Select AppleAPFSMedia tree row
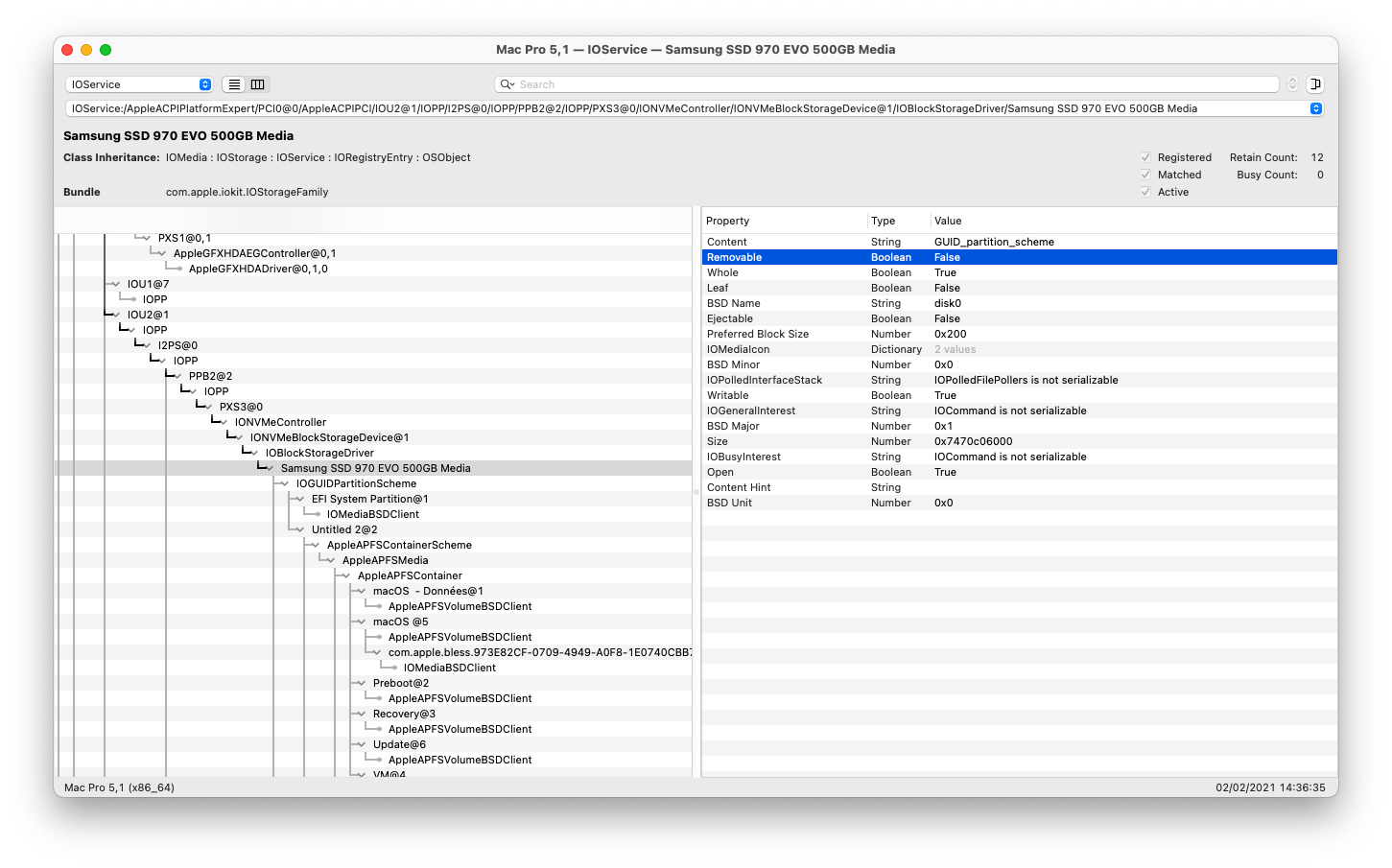Screen dimensions: 1392x868 pyautogui.click(x=373, y=560)
